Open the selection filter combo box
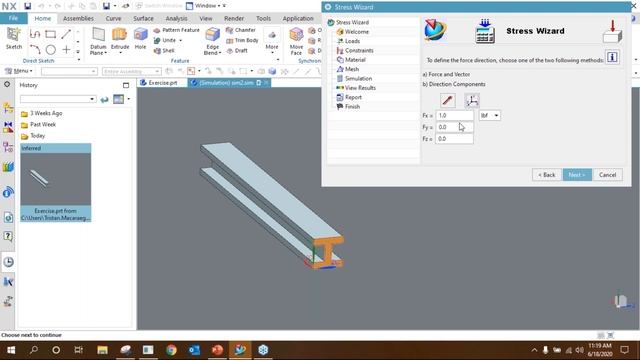640x360 pixels. click(x=69, y=71)
